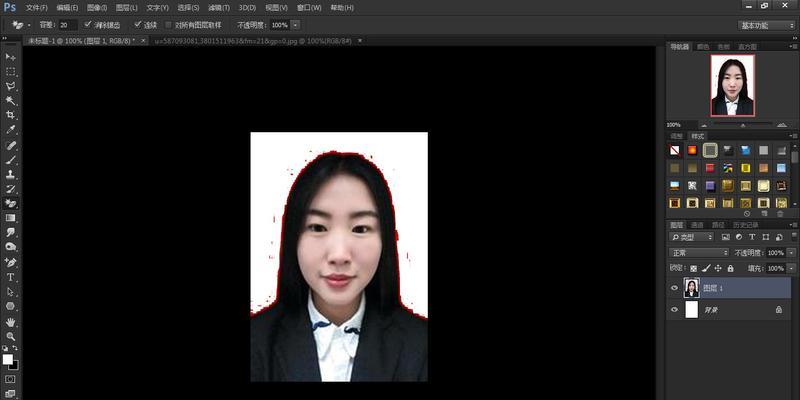
Task: Zoom in with large mountains icon in Navigator
Action: coord(782,125)
